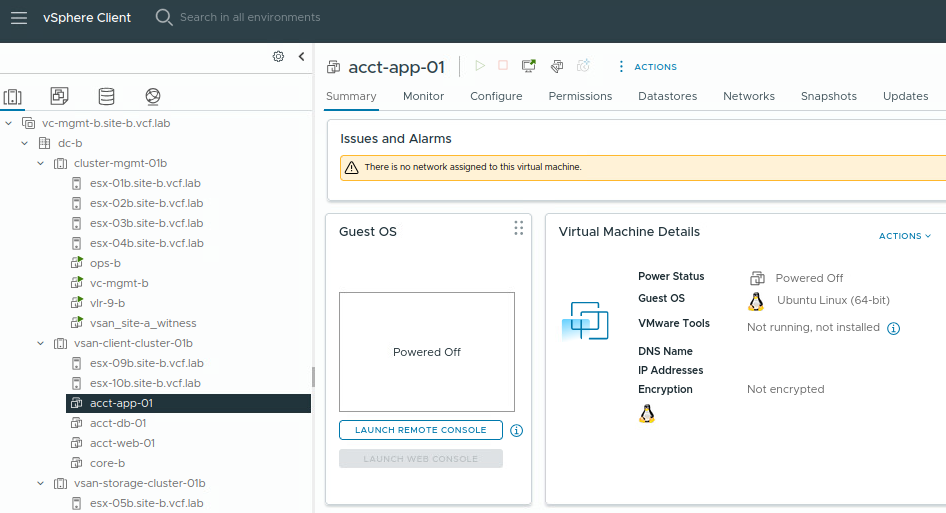Image resolution: width=946 pixels, height=513 pixels.
Task: Collapse the cluster-mgmt-01b tree node
Action: (x=41, y=163)
